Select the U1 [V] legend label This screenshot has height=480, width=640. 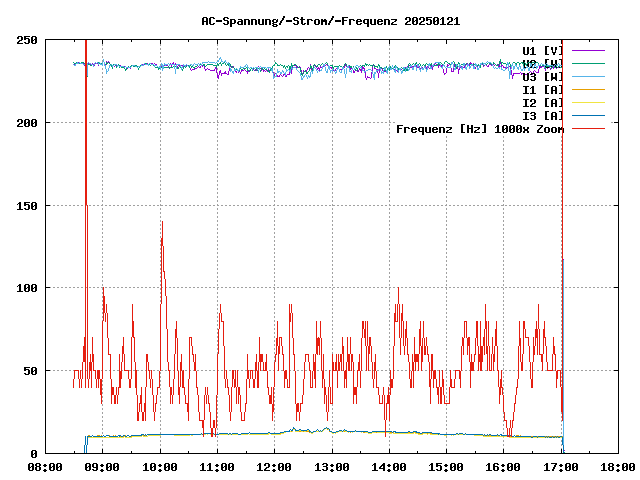point(542,50)
